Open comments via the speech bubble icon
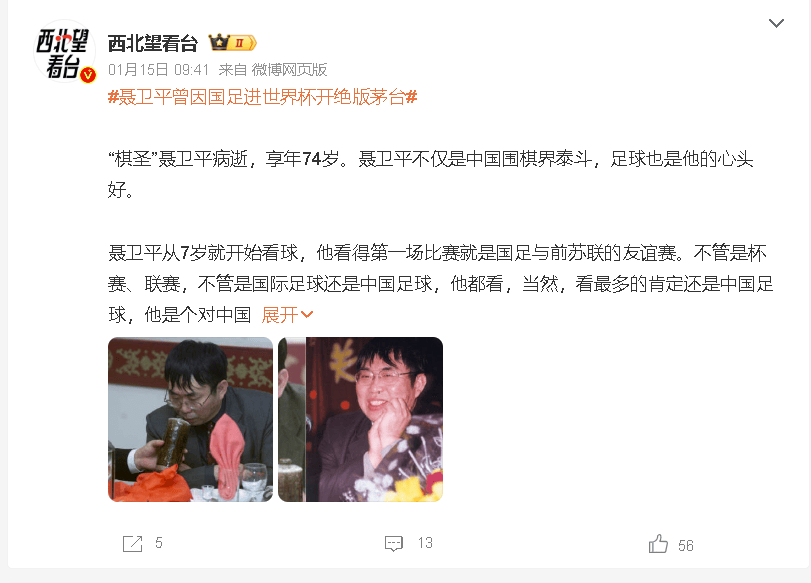 click(x=394, y=544)
